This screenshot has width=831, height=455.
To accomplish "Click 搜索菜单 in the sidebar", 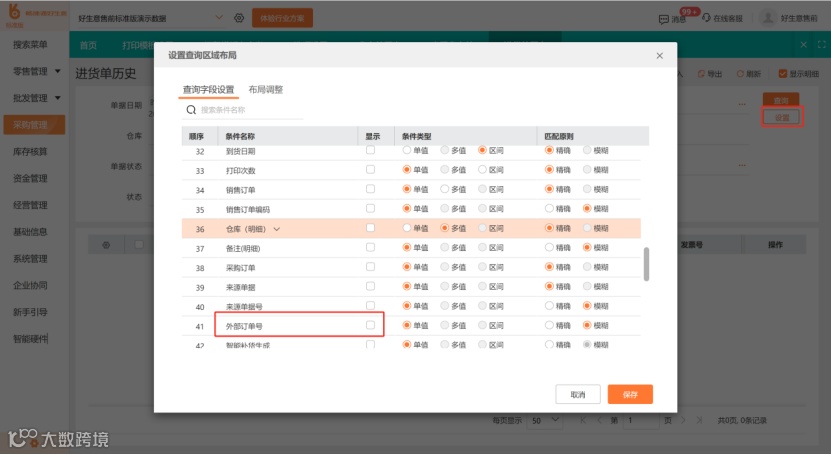I will click(x=30, y=45).
